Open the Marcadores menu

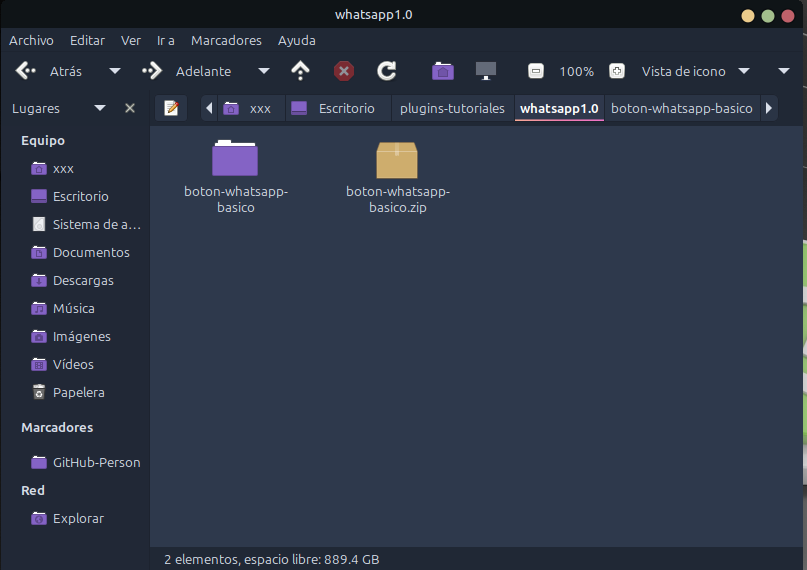[x=226, y=40]
